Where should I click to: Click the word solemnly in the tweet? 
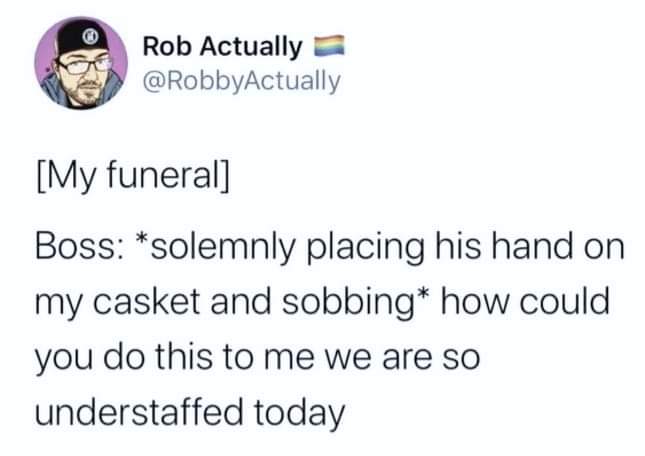[x=217, y=249]
